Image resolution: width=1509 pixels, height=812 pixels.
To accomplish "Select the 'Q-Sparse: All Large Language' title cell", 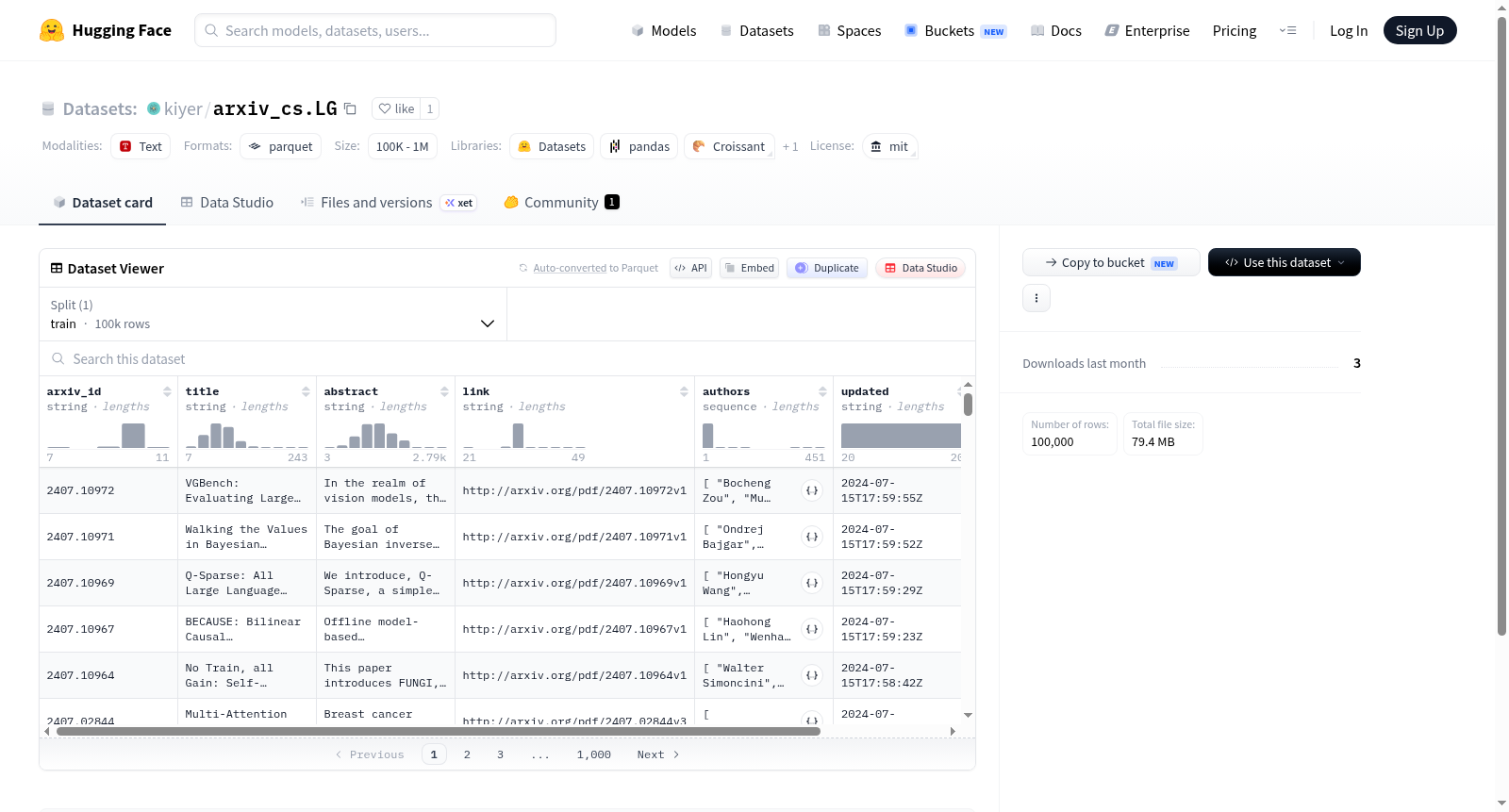I will 247,583.
